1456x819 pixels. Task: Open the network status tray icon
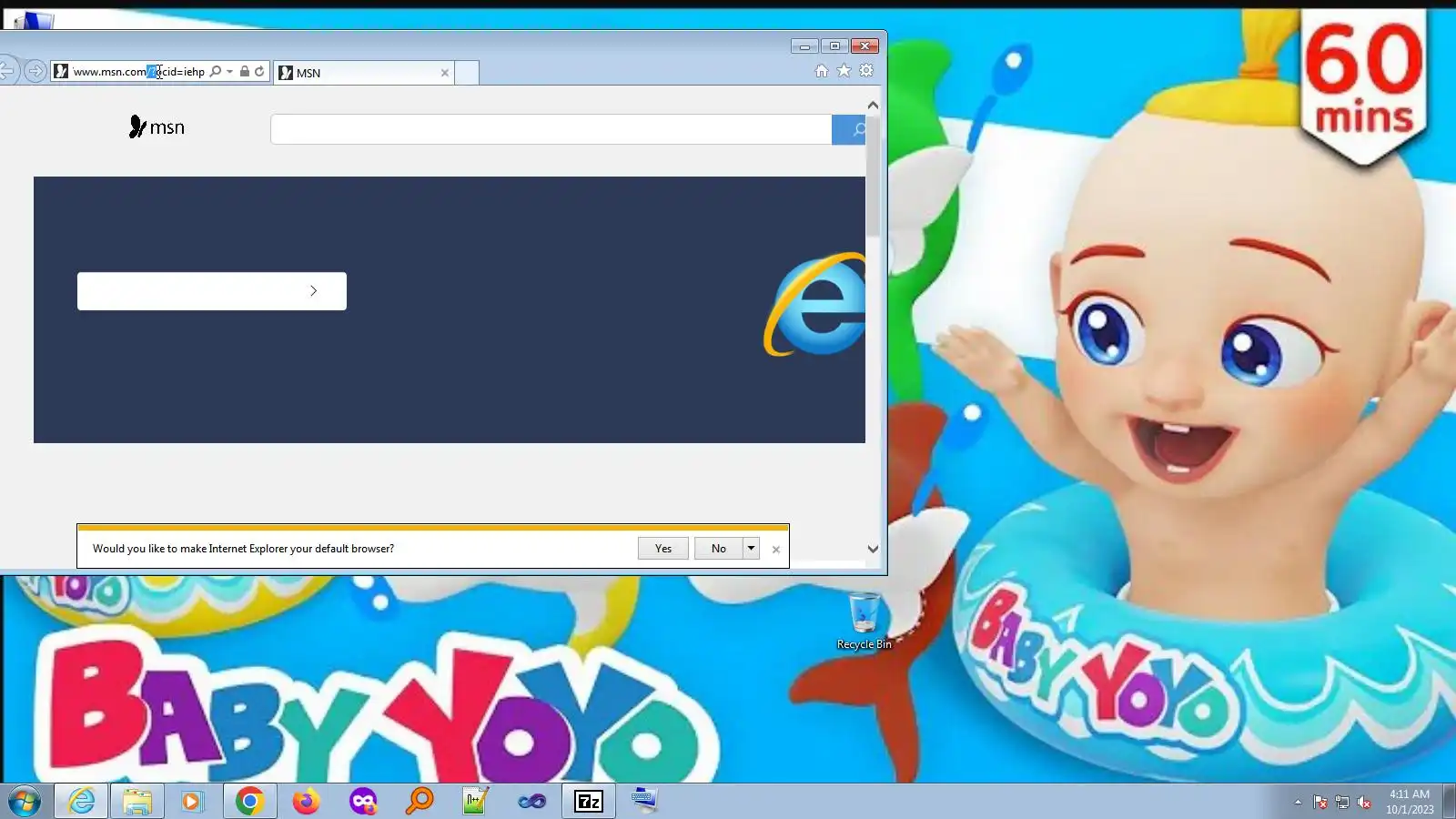point(1342,802)
